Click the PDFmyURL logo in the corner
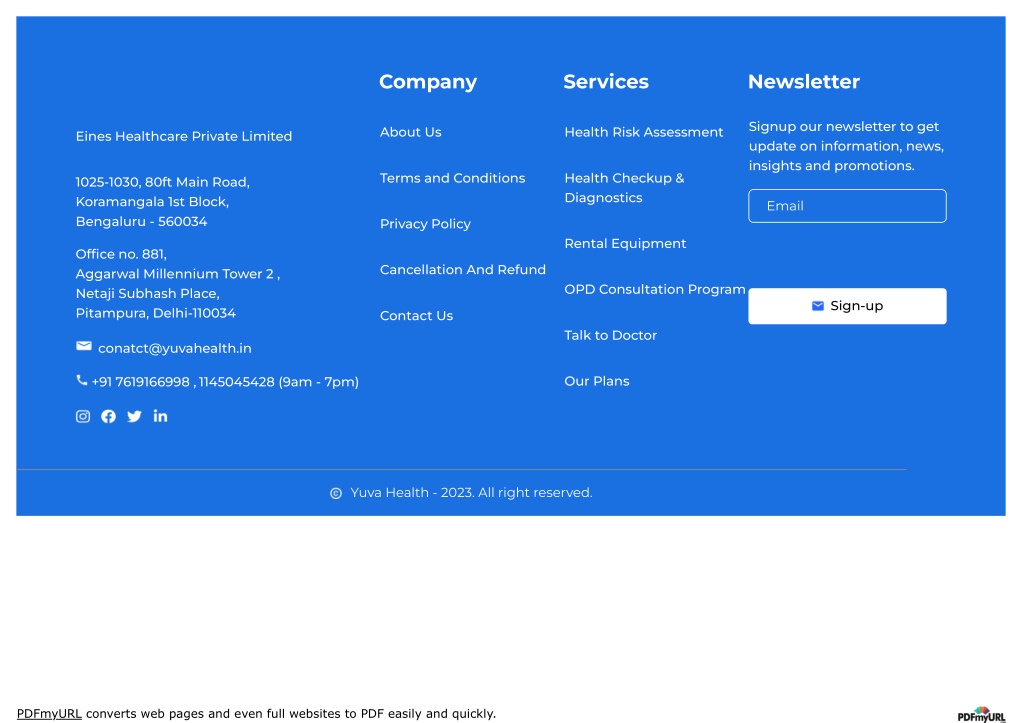The width and height of the screenshot is (1023, 723). tap(981, 715)
